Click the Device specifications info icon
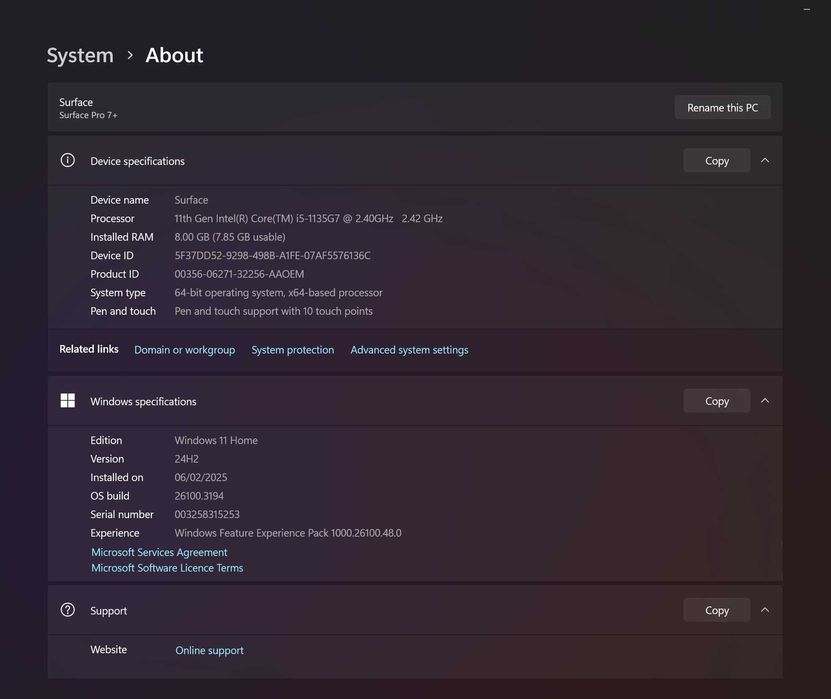This screenshot has width=831, height=699. (x=68, y=160)
